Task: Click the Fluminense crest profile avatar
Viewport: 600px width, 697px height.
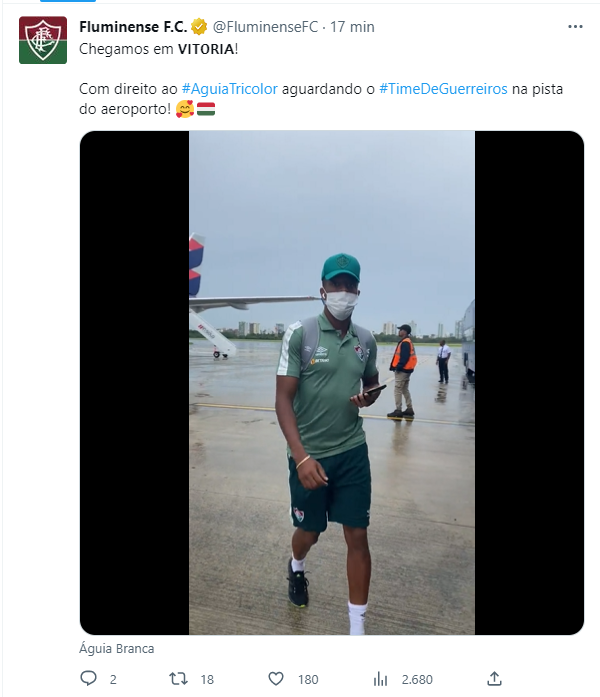Action: (43, 40)
